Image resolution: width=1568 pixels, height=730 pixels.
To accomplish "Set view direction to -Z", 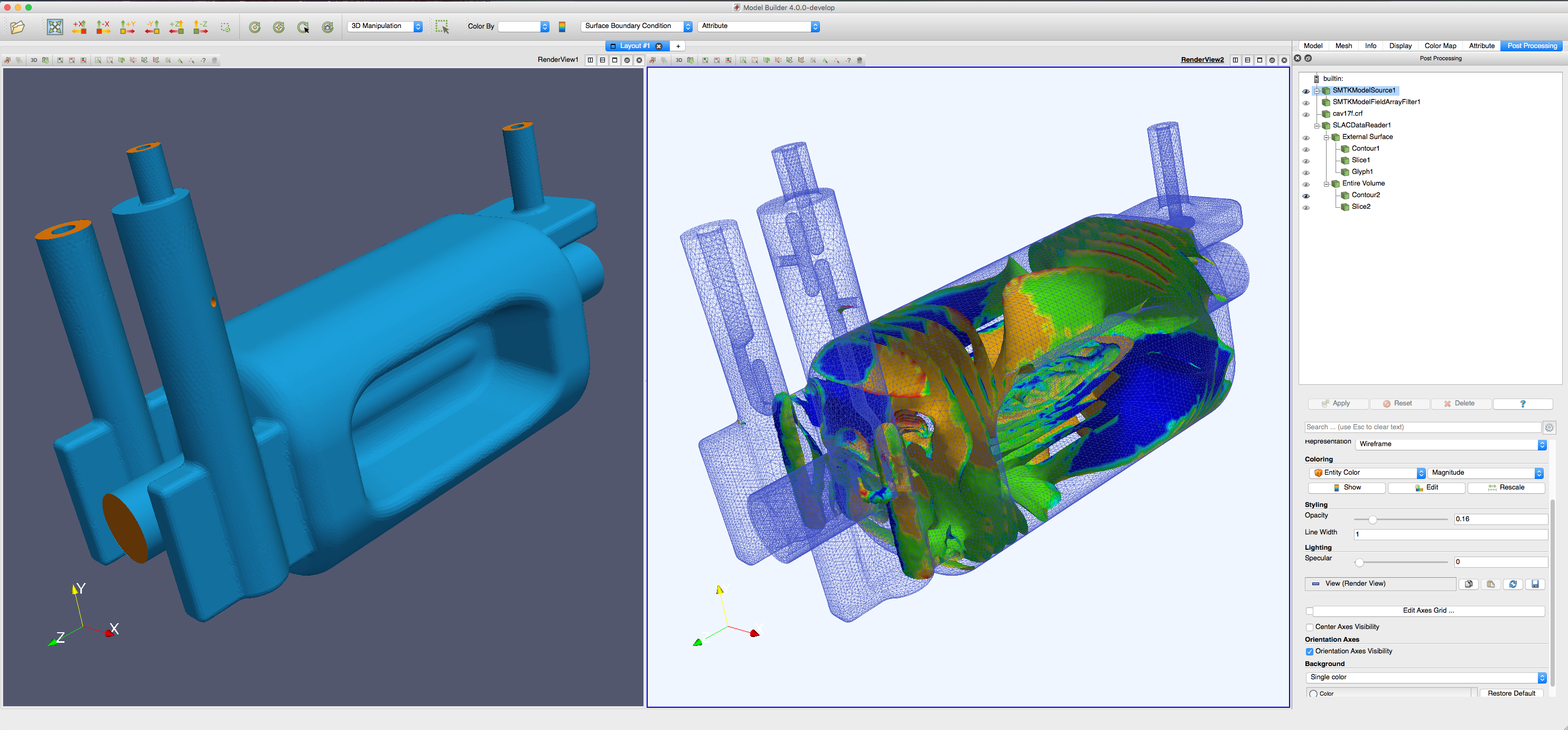I will 201,27.
